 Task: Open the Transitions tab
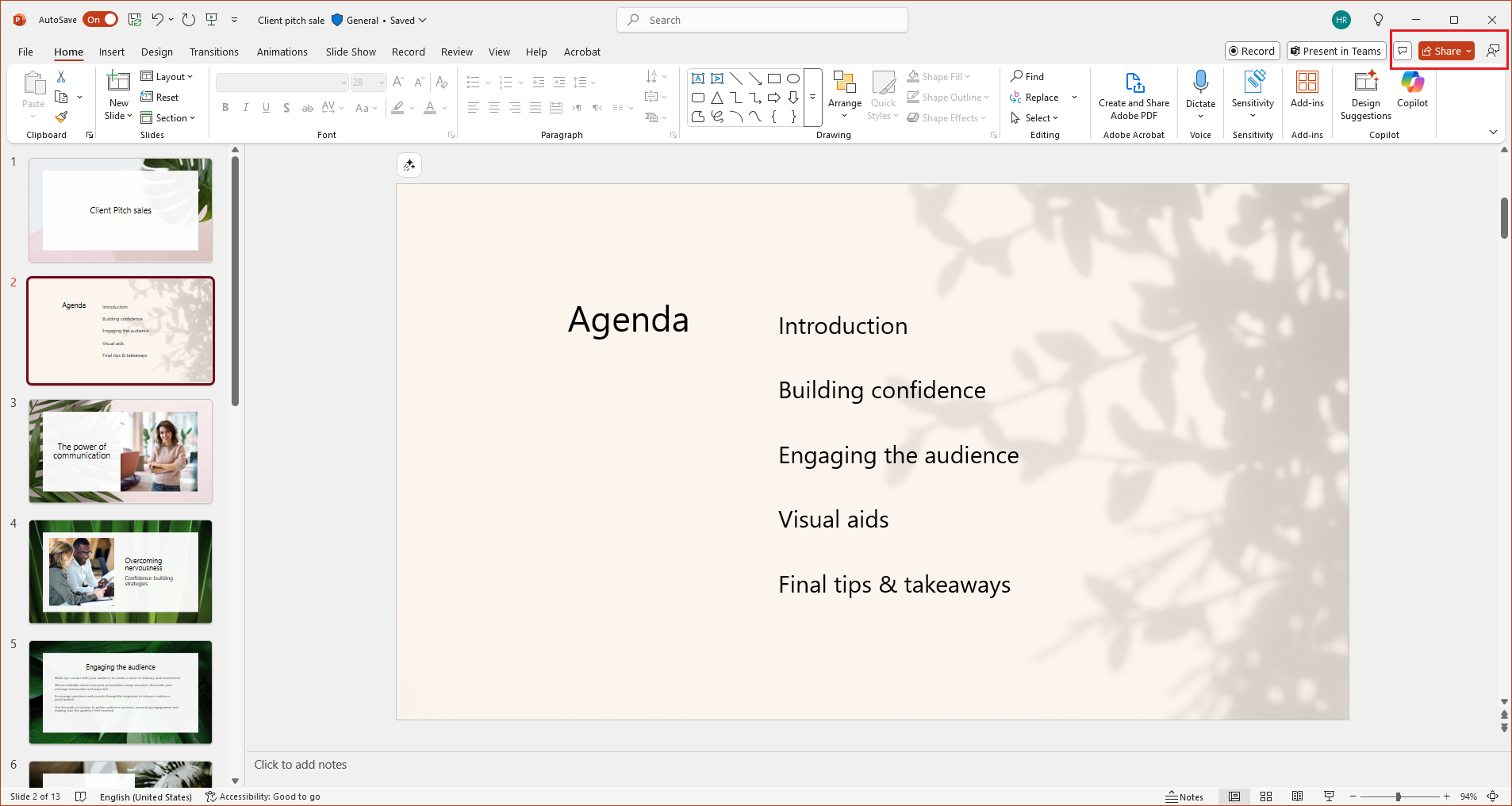tap(213, 52)
